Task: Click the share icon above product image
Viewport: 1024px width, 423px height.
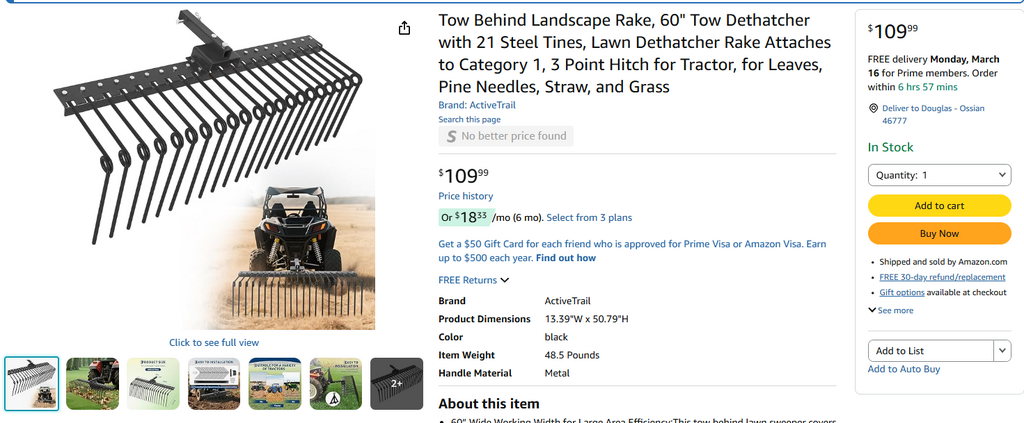Action: tap(404, 29)
